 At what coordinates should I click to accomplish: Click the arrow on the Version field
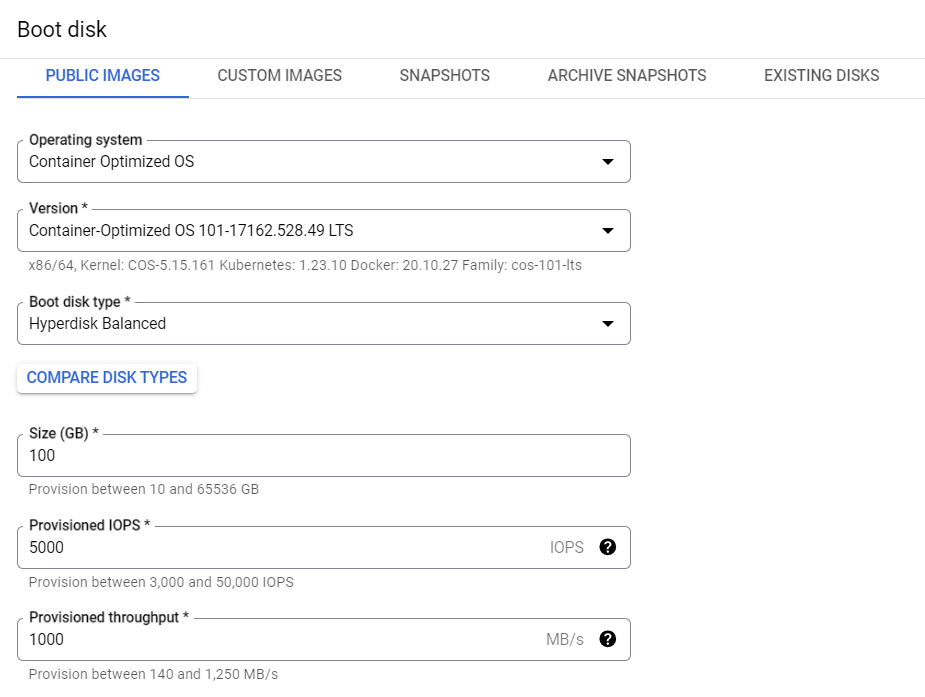(607, 231)
